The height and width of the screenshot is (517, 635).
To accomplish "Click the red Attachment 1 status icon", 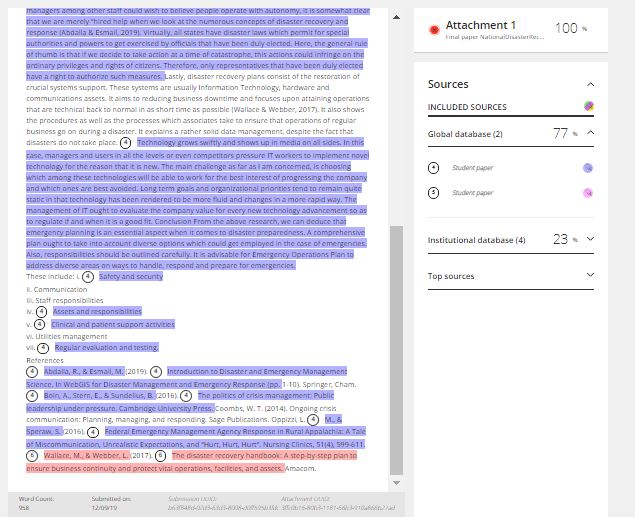I will (x=434, y=30).
